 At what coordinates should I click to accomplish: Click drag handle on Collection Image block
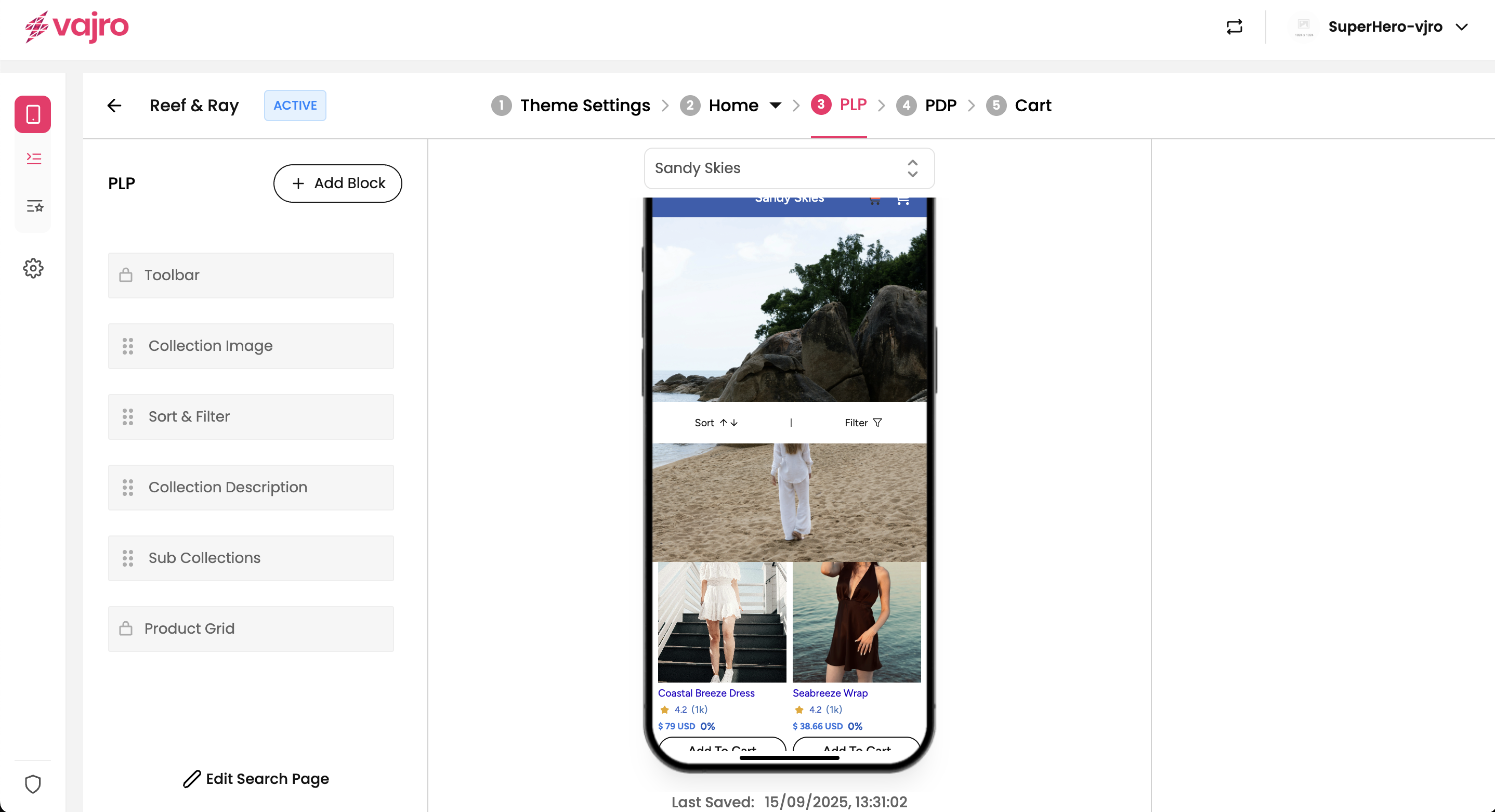click(128, 346)
